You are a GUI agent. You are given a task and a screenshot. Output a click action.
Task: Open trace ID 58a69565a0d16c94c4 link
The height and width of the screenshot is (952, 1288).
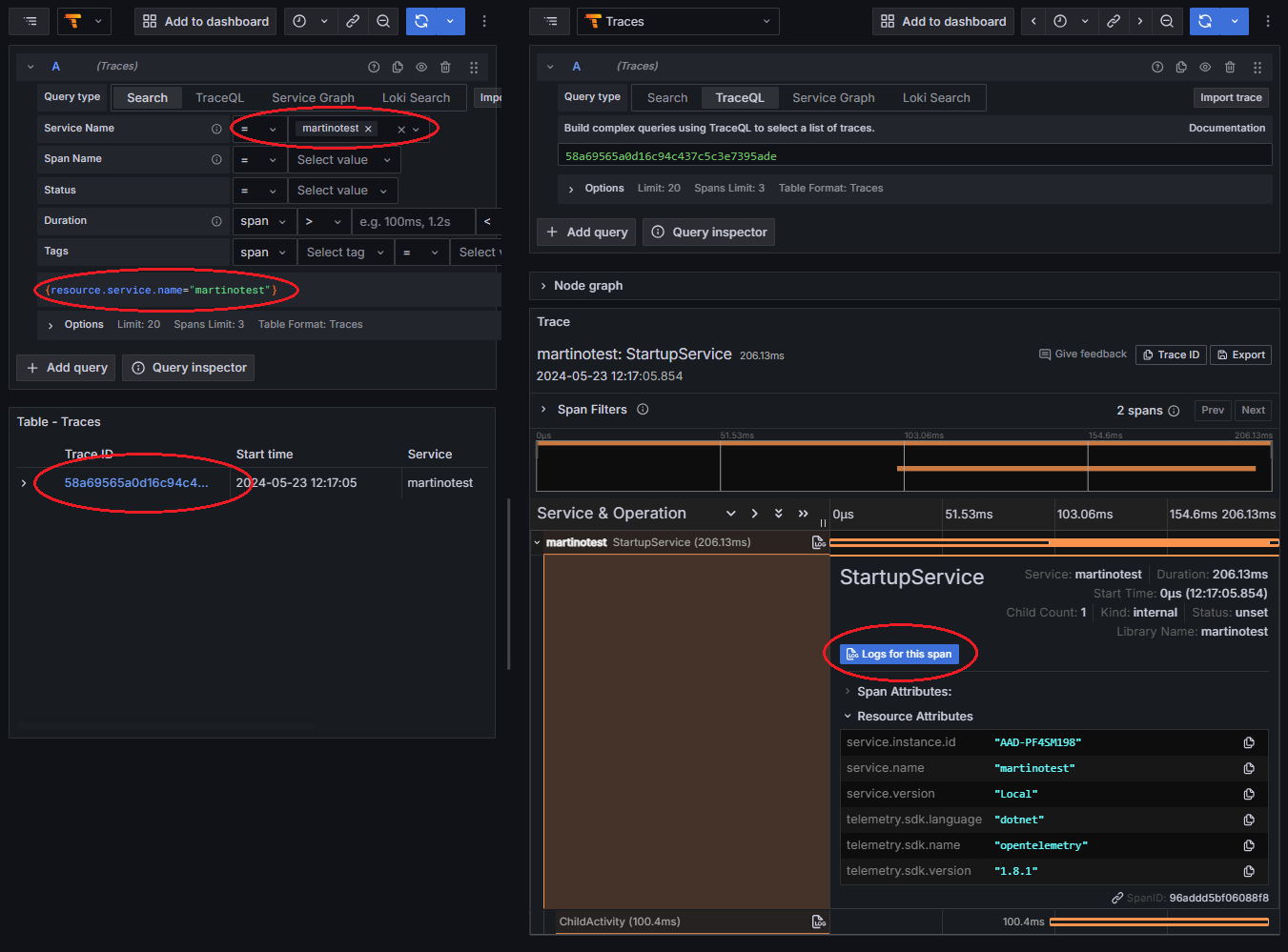tap(135, 483)
